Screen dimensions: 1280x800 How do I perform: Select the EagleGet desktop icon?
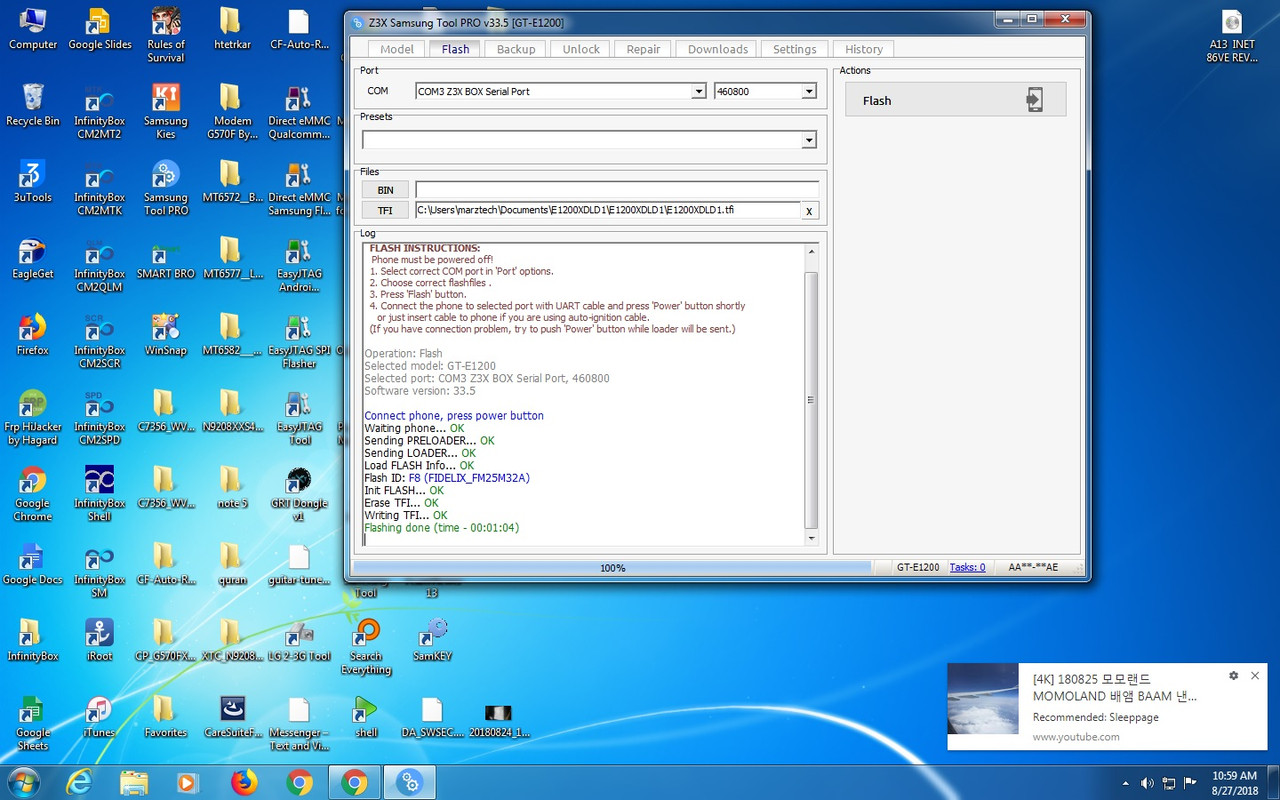point(33,258)
